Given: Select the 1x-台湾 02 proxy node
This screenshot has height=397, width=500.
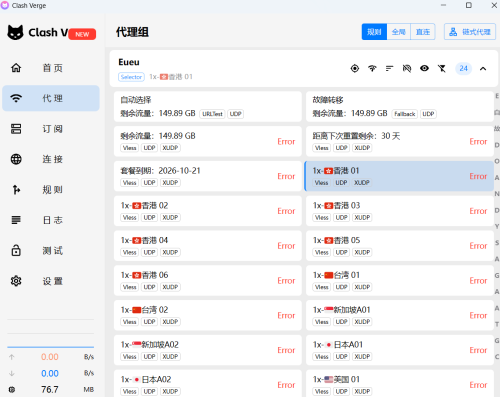Looking at the screenshot, I should tap(207, 315).
